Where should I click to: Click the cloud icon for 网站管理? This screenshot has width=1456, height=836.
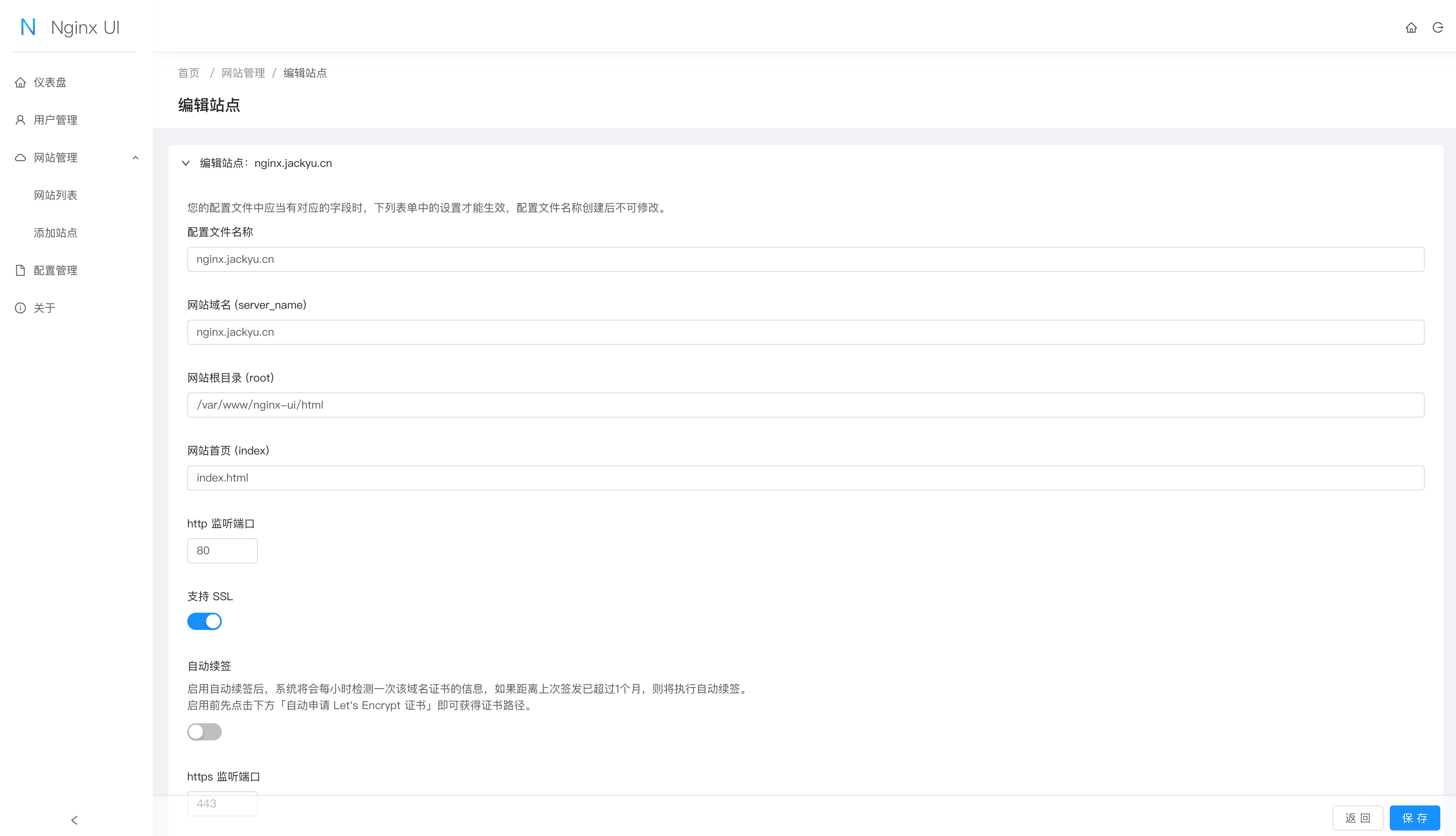click(21, 157)
